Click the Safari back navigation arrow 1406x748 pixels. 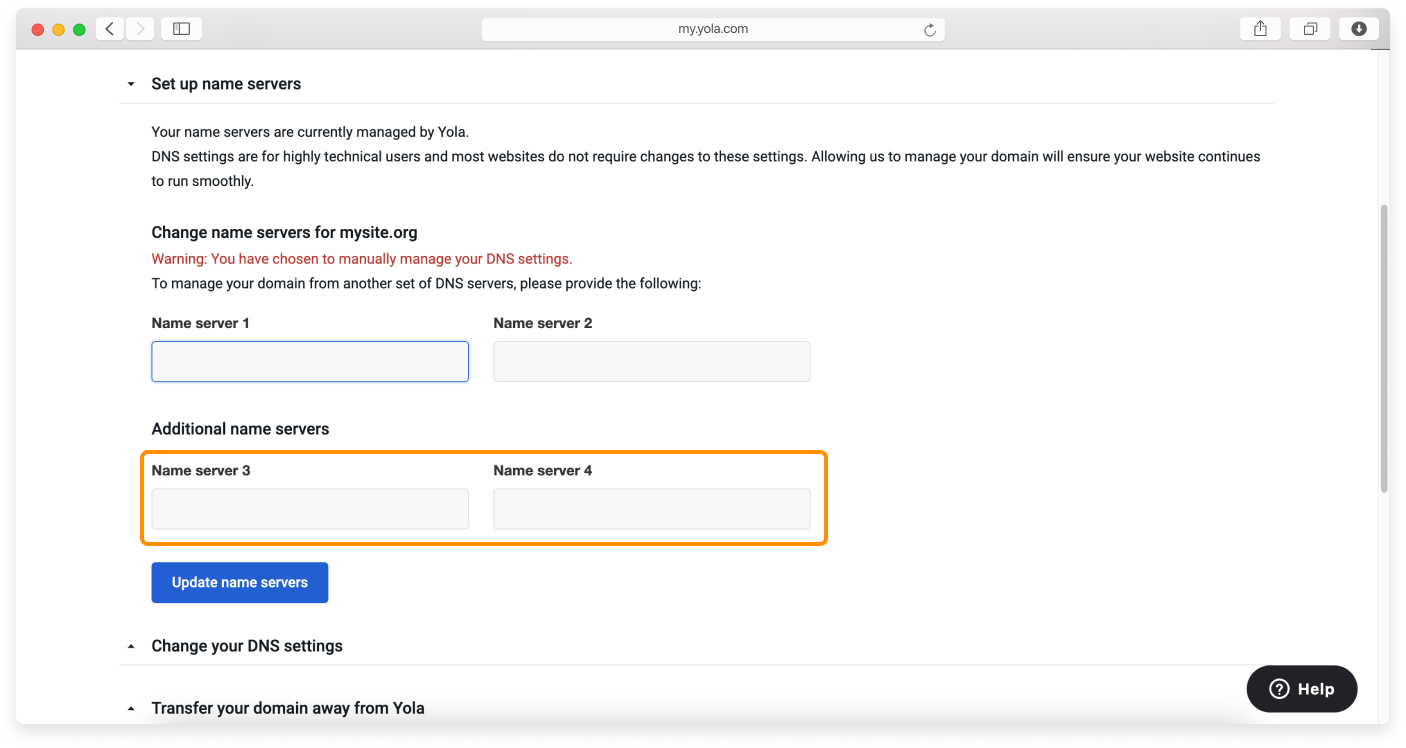(110, 29)
